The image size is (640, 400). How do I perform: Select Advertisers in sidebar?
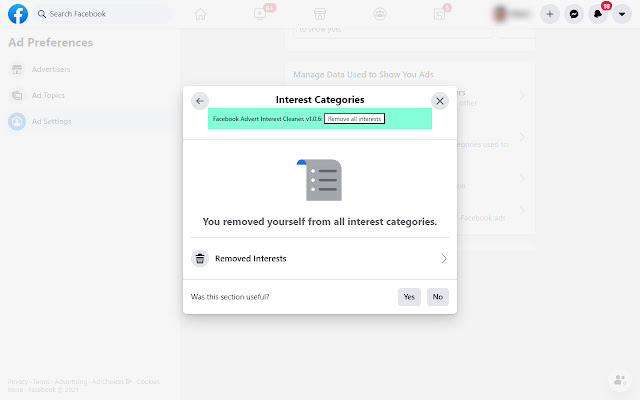pyautogui.click(x=90, y=69)
